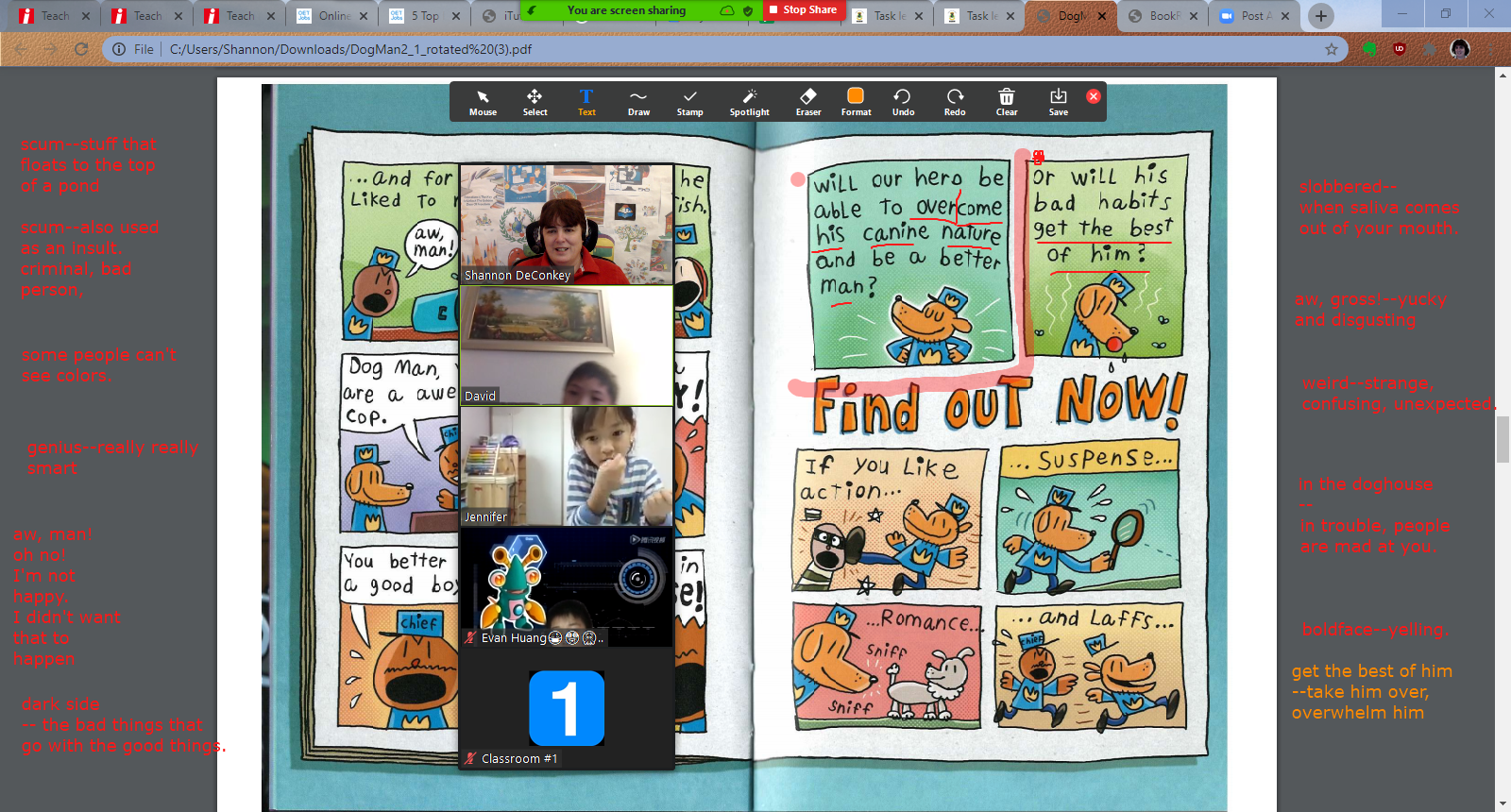1511x812 pixels.
Task: Click the 'some people can't see colors' note
Action: pyautogui.click(x=99, y=364)
